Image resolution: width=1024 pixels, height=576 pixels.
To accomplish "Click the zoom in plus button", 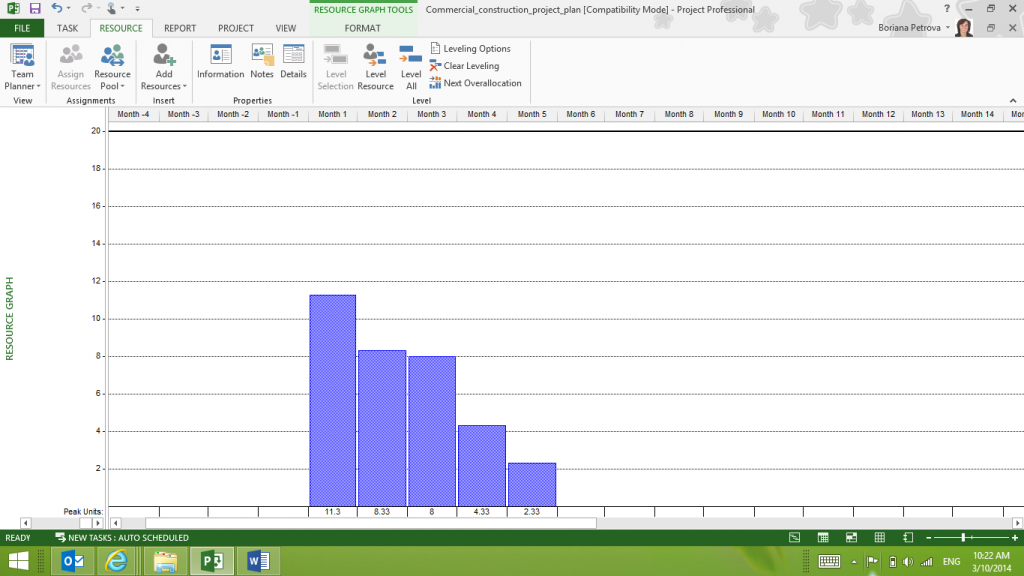I will (1015, 537).
